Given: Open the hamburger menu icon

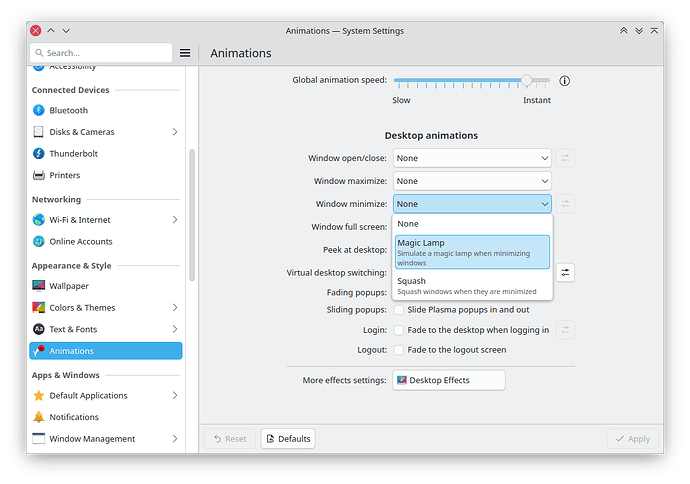Looking at the screenshot, I should click(x=185, y=53).
